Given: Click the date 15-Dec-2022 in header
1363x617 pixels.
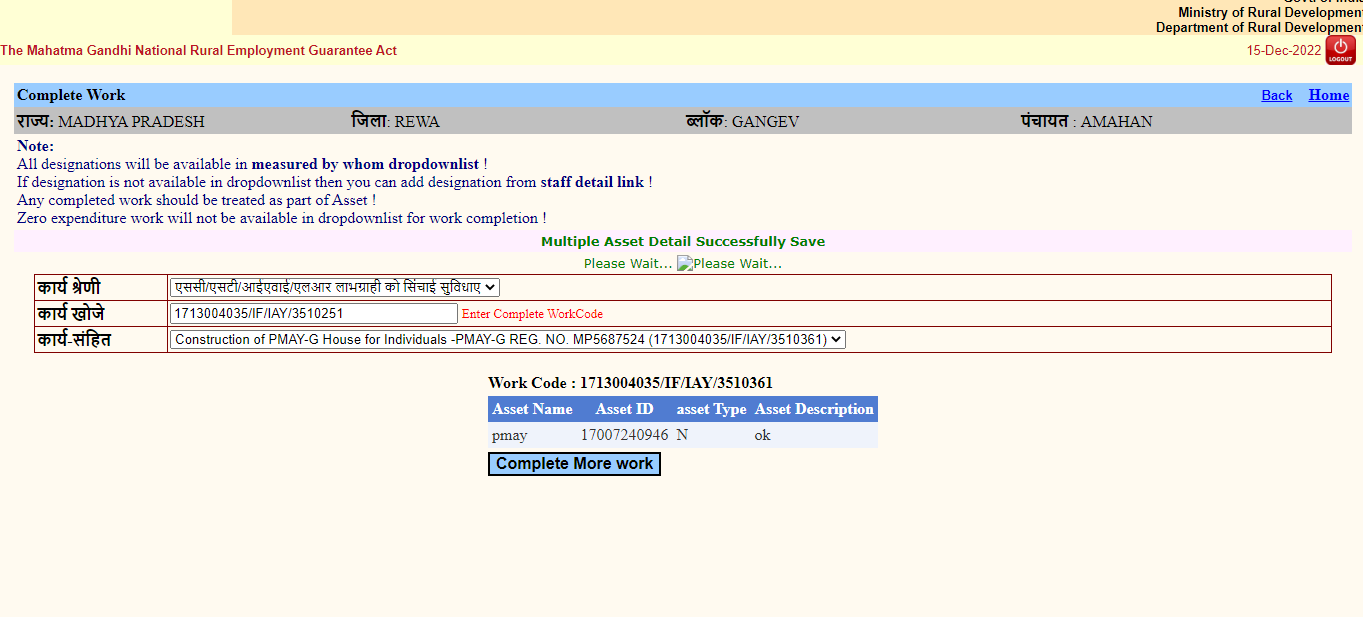Looking at the screenshot, I should click(x=1283, y=51).
